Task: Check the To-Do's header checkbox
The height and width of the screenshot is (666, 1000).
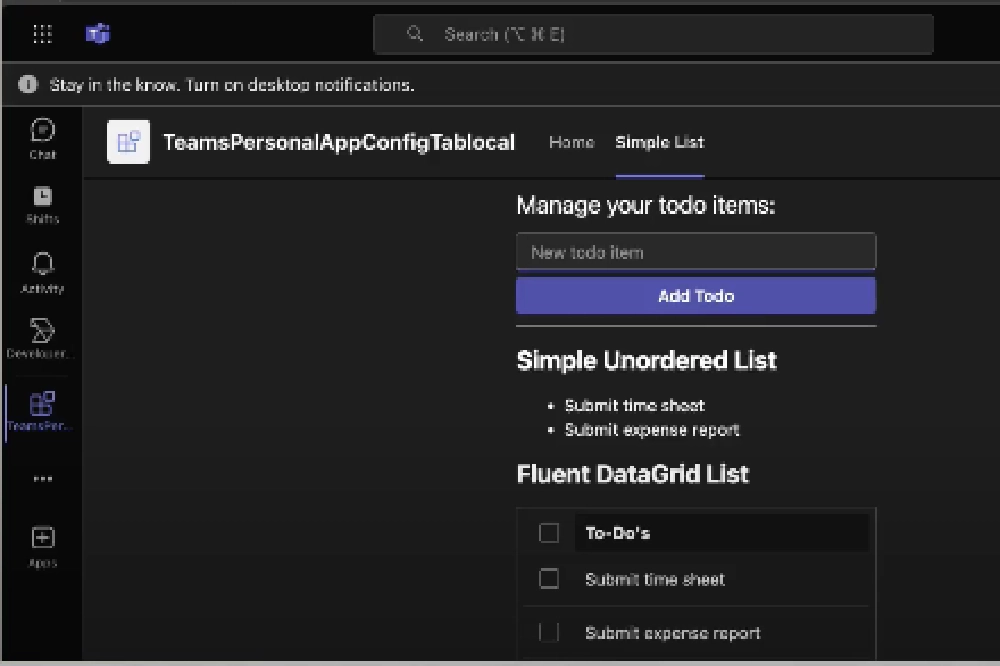Action: pos(548,534)
